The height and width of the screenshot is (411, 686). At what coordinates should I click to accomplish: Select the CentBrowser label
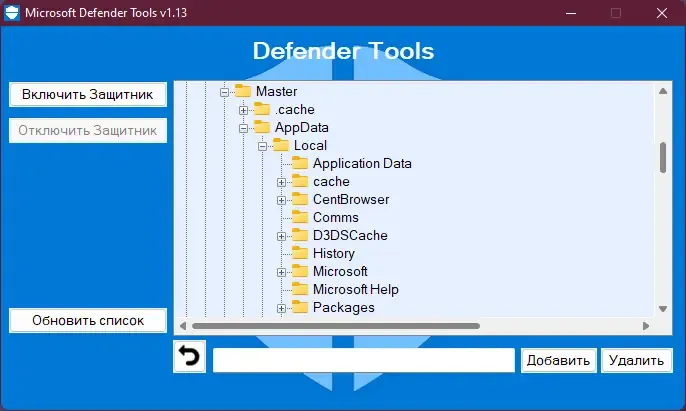click(x=351, y=199)
